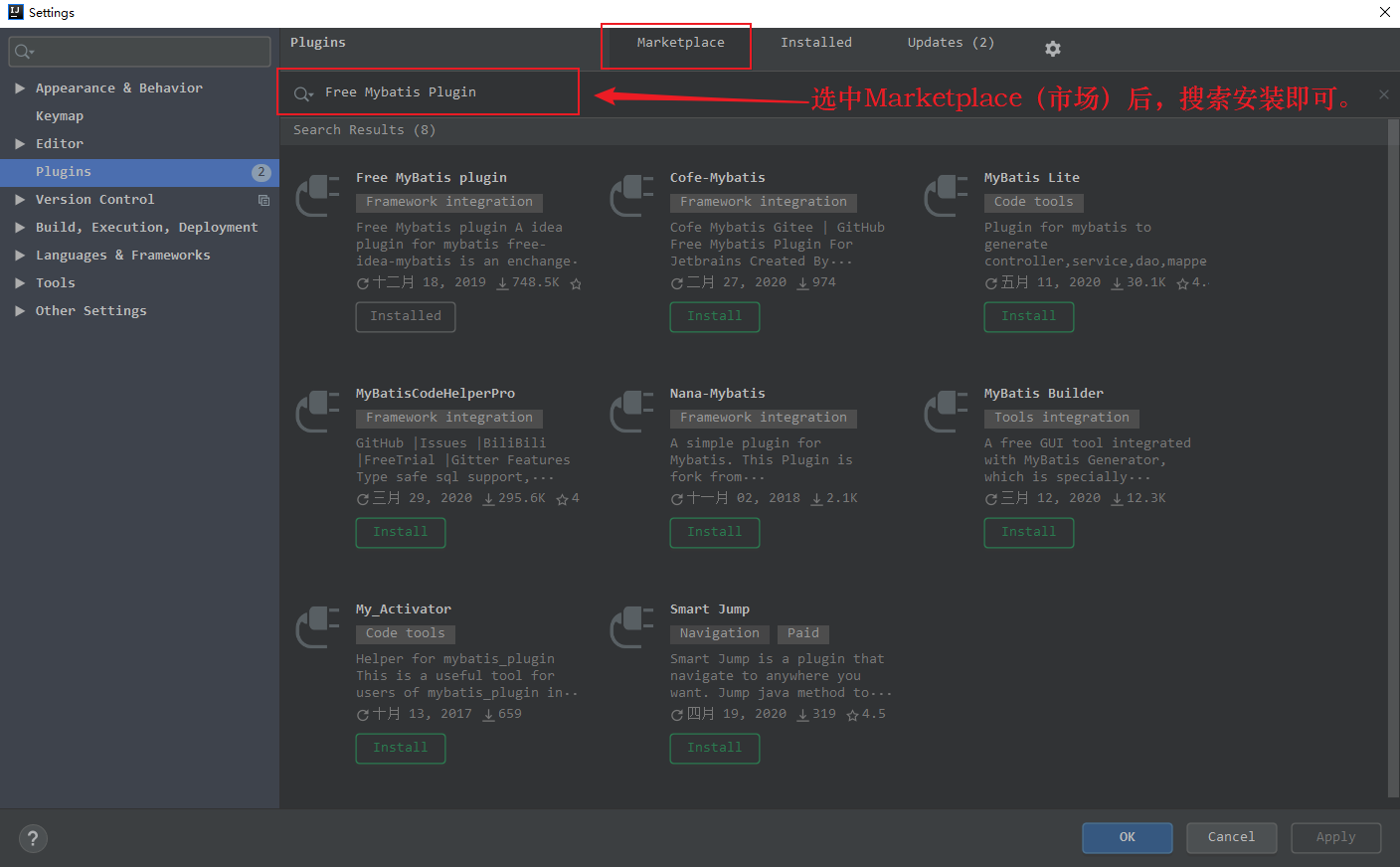Expand the Other Settings node
Viewport: 1400px width, 867px height.
pyautogui.click(x=20, y=311)
